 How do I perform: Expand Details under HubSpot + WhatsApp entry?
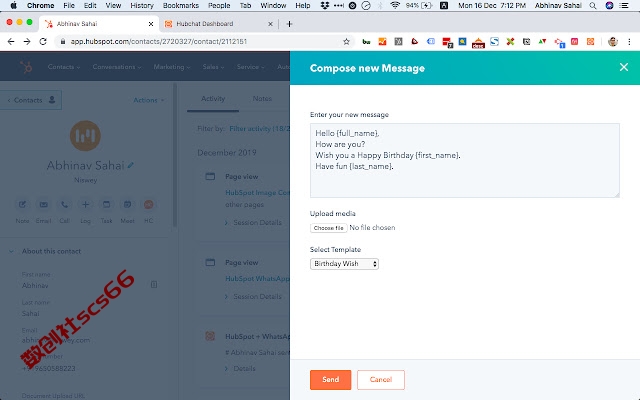[x=240, y=369]
